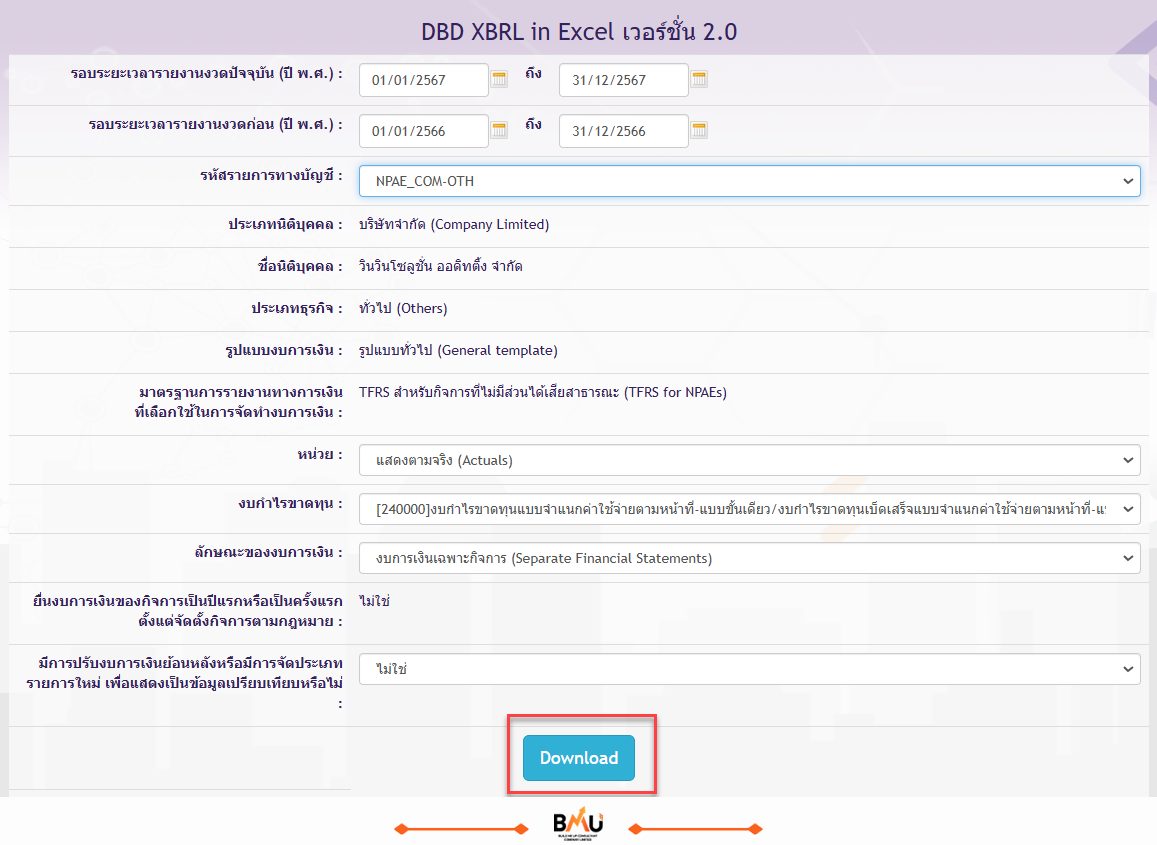Open calendar picker for current period end date
The height and width of the screenshot is (845, 1157).
point(700,79)
